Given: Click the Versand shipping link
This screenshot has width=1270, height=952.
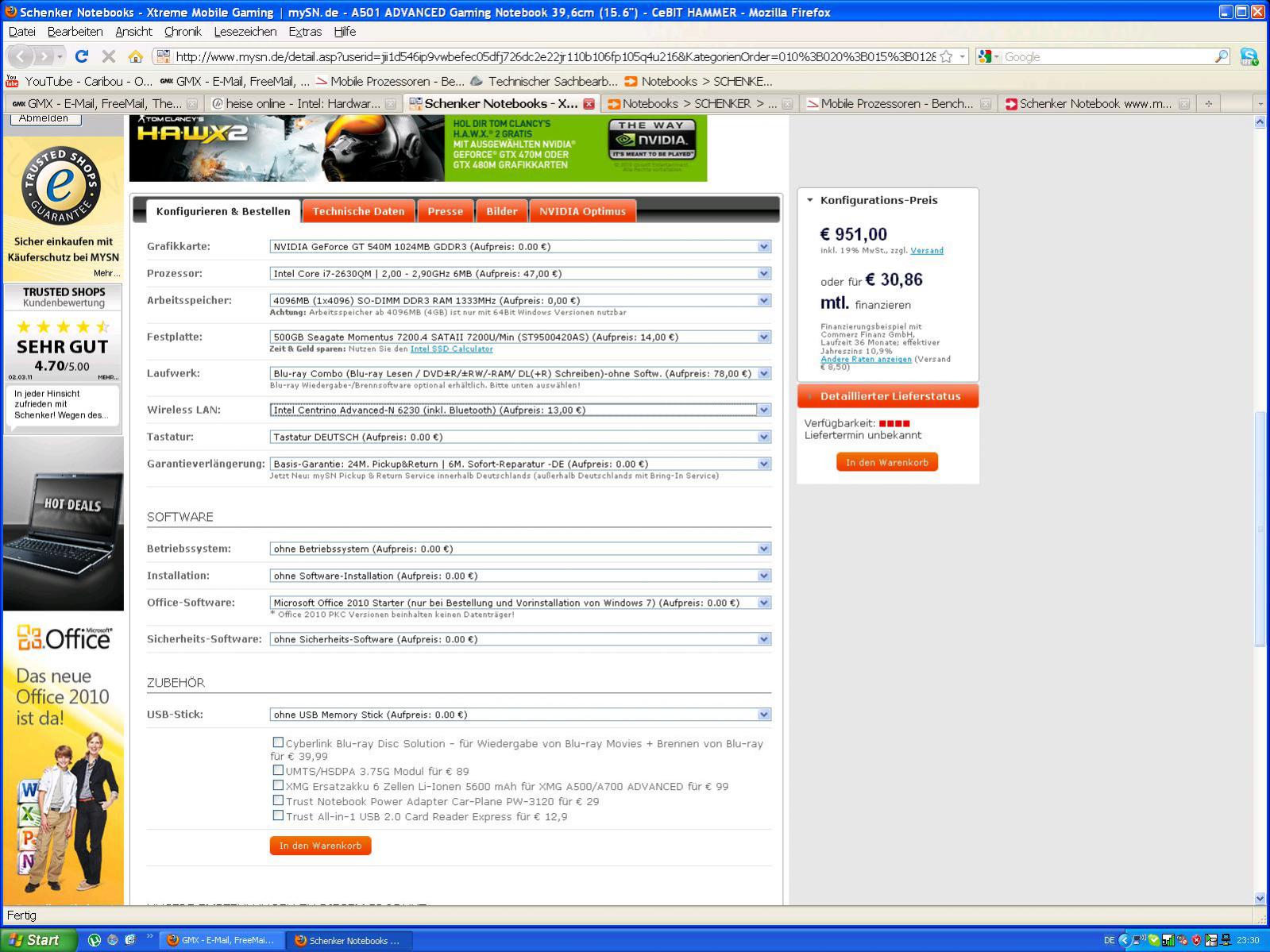Looking at the screenshot, I should (927, 250).
